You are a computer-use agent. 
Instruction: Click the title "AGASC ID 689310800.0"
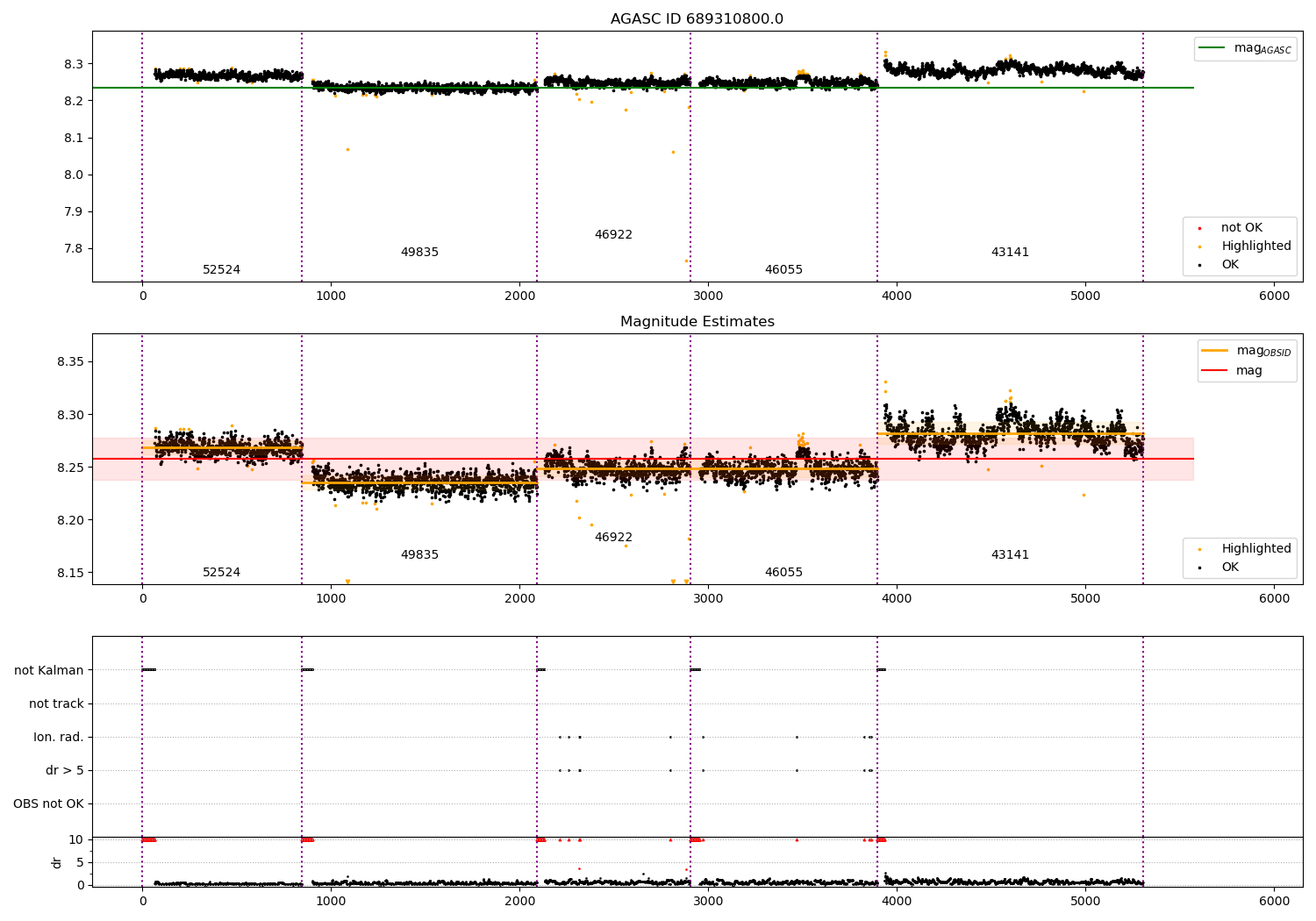[697, 19]
